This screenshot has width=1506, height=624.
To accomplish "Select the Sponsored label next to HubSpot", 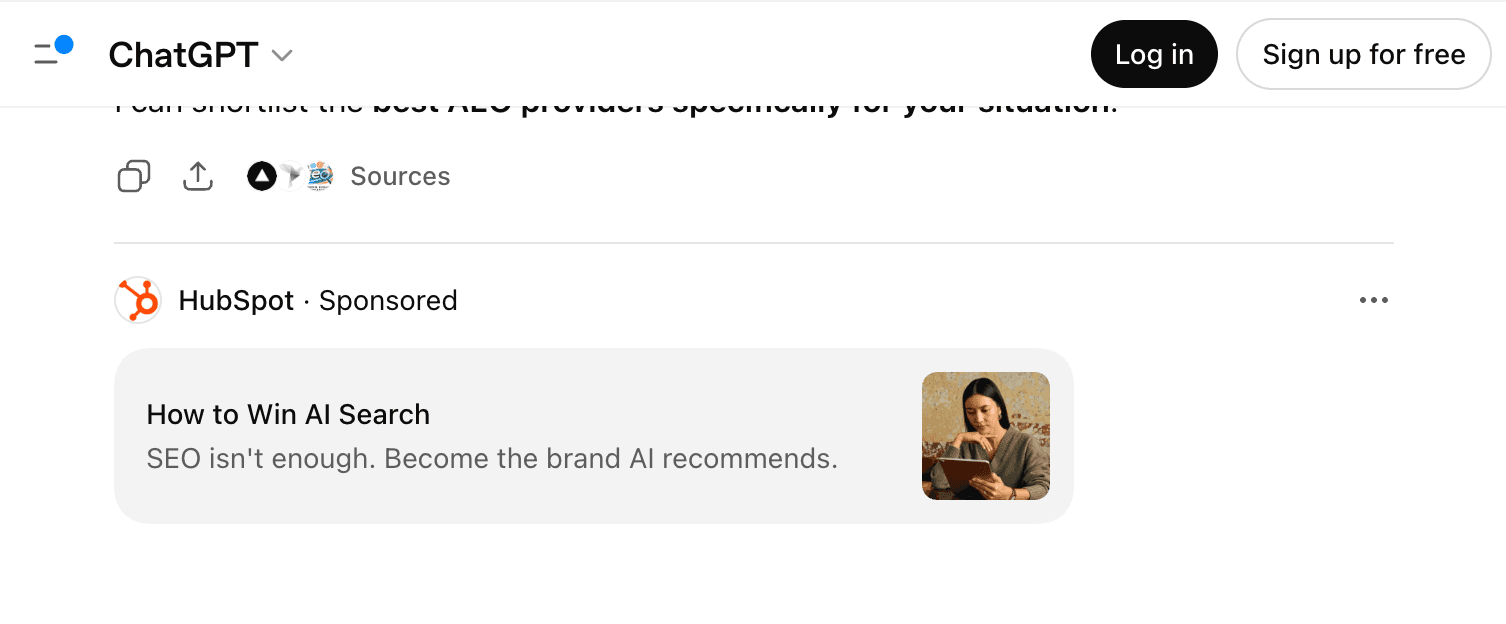I will click(x=388, y=300).
